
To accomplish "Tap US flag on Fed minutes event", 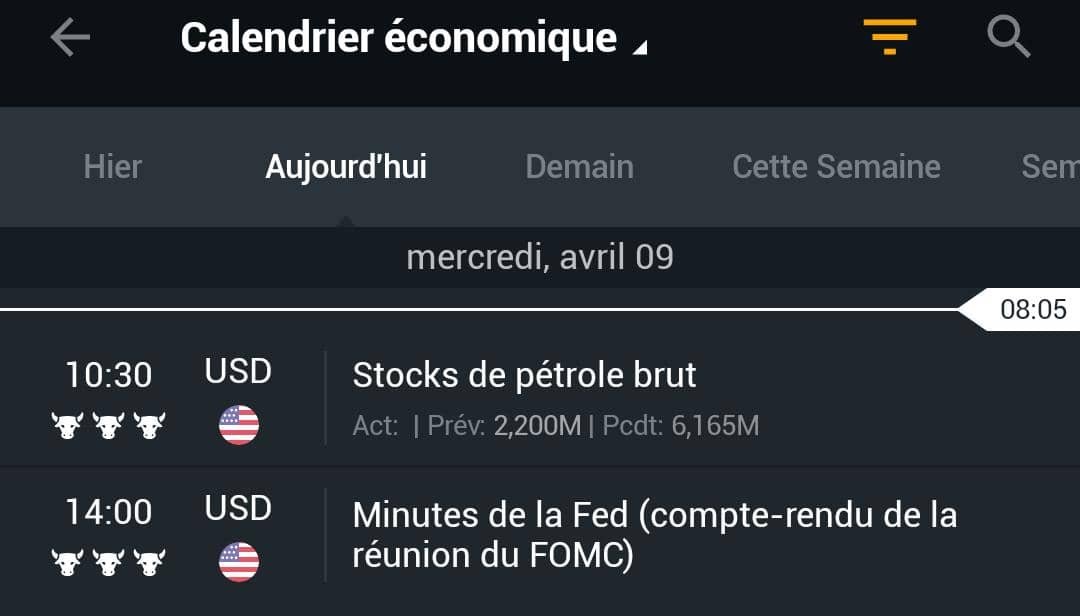I will 239,562.
